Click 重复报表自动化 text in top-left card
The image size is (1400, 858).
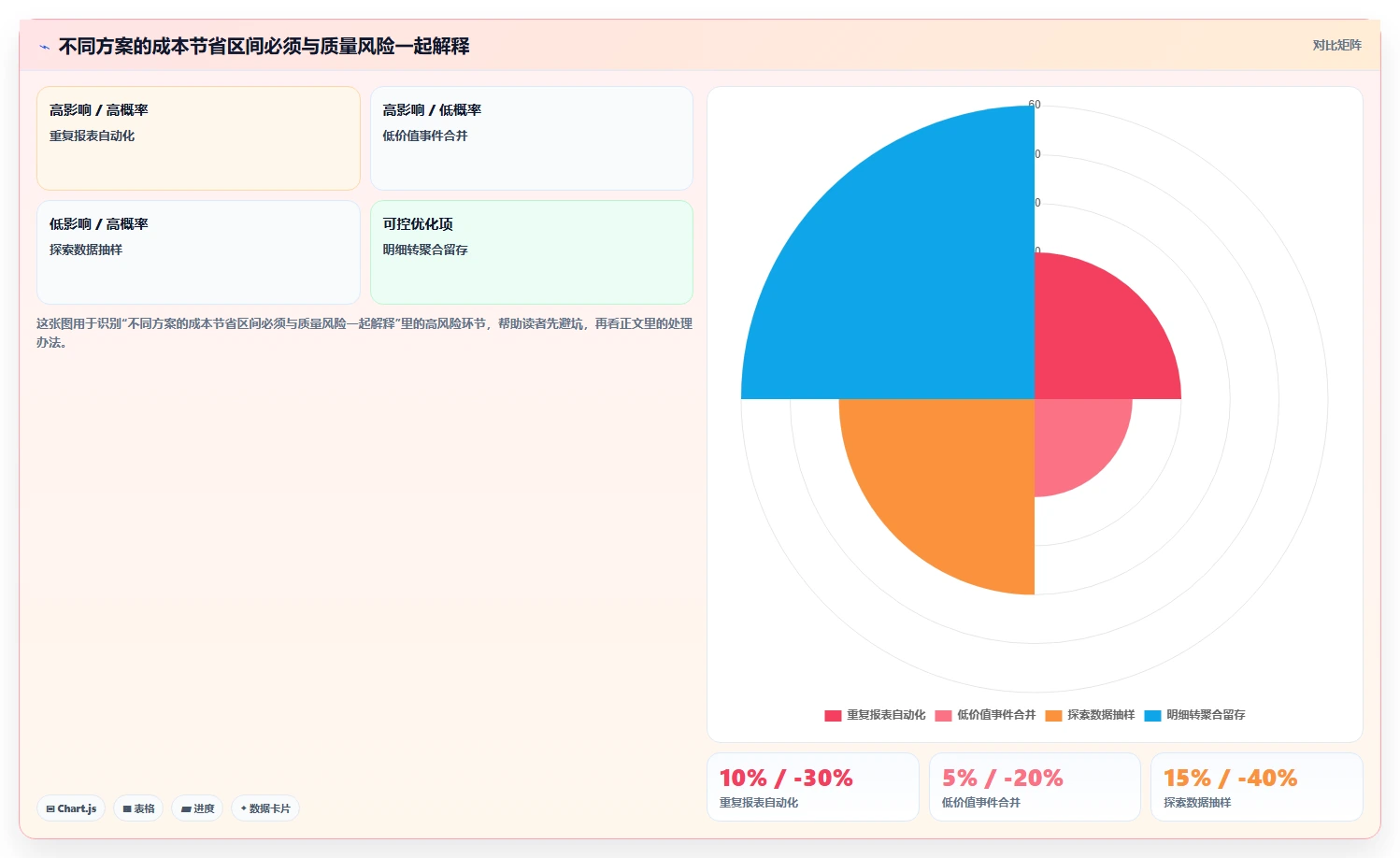[92, 136]
